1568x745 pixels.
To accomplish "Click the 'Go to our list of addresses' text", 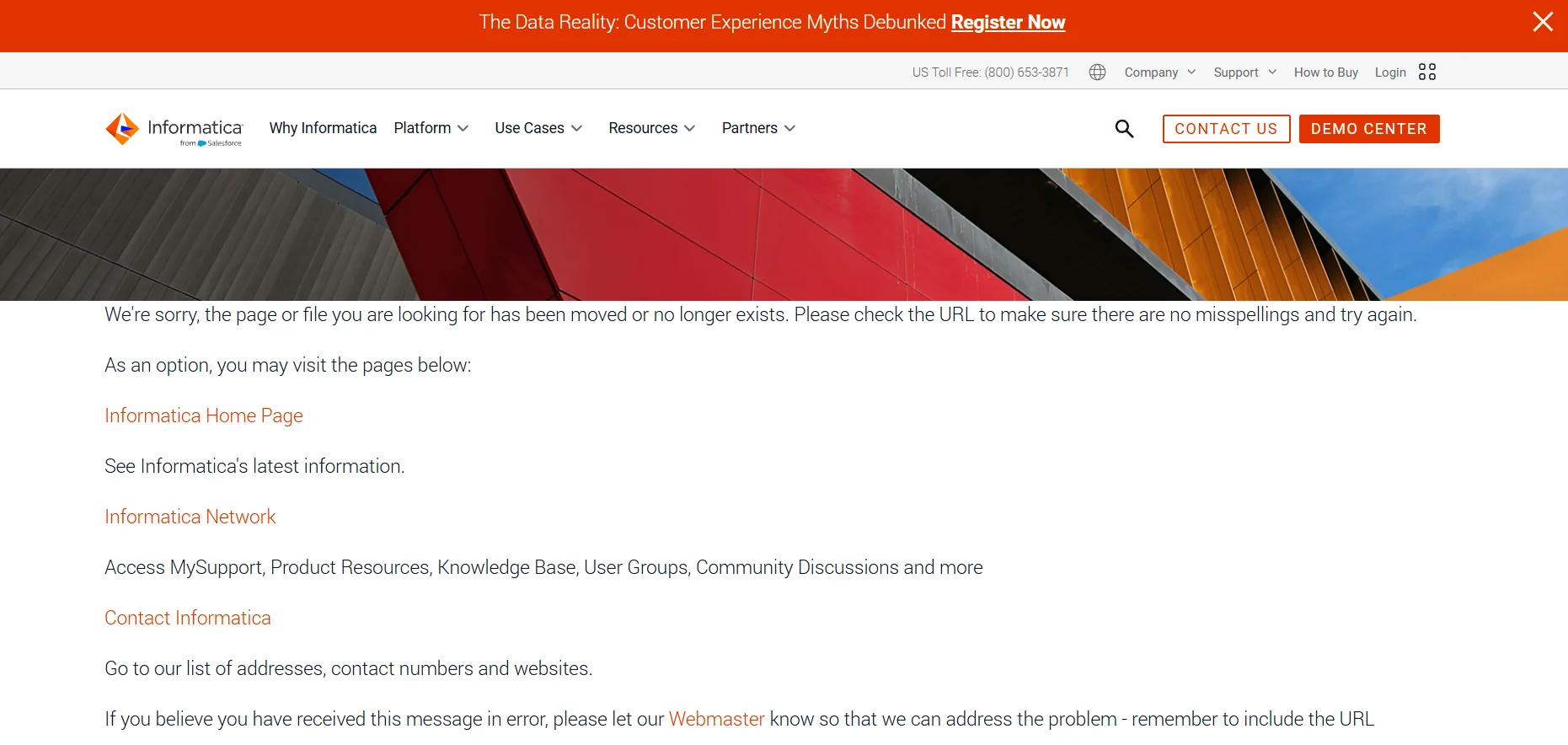I will (349, 668).
